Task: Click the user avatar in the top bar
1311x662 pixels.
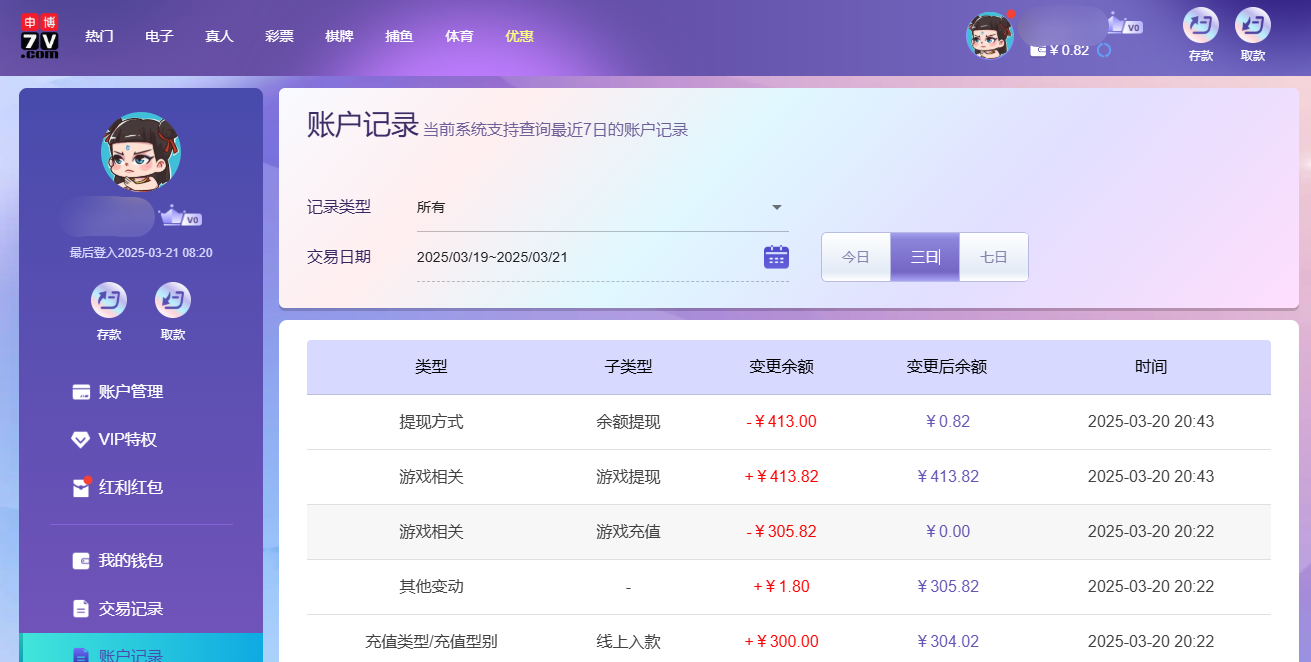Action: (x=990, y=35)
